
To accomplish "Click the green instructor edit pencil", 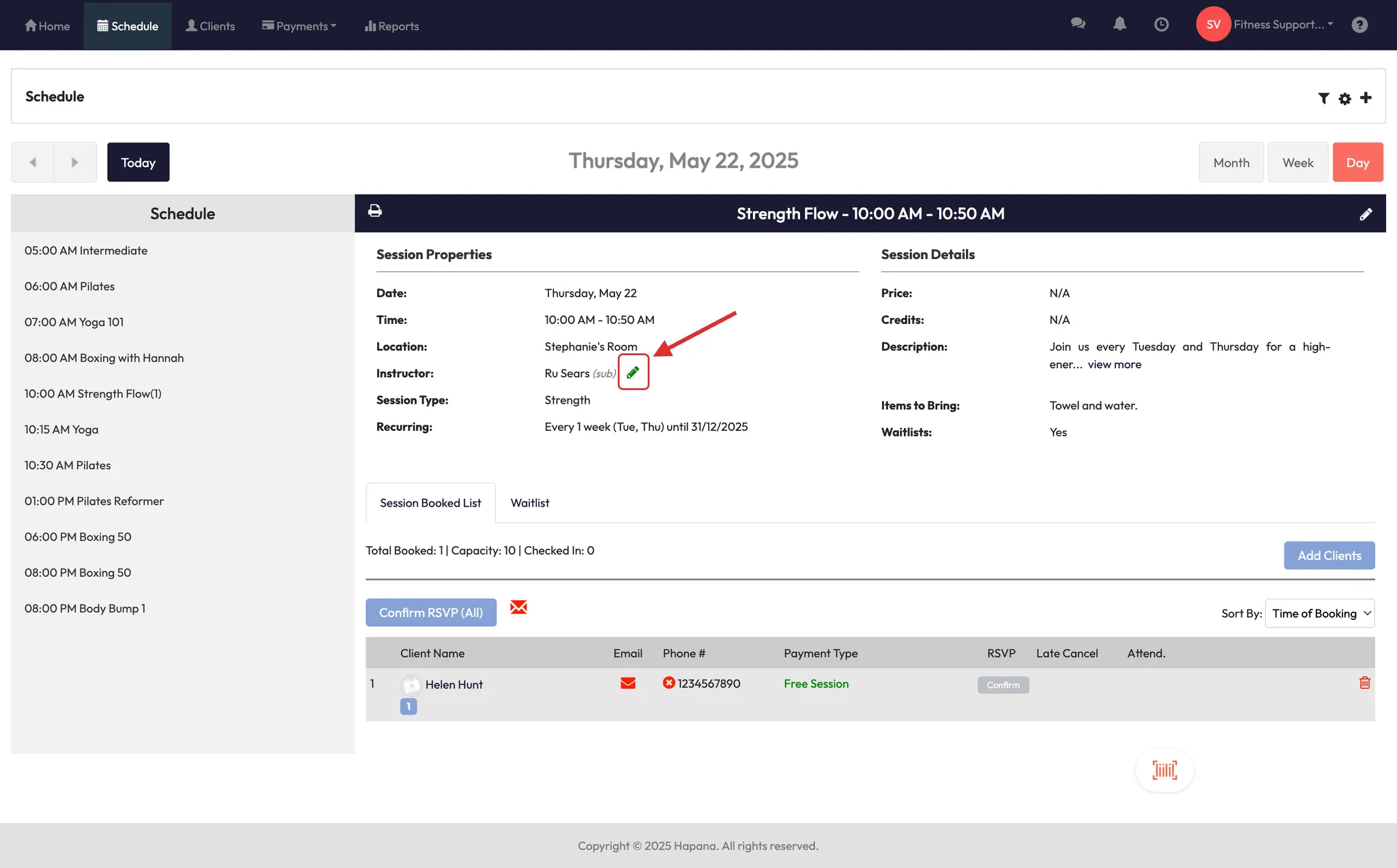I will point(633,372).
